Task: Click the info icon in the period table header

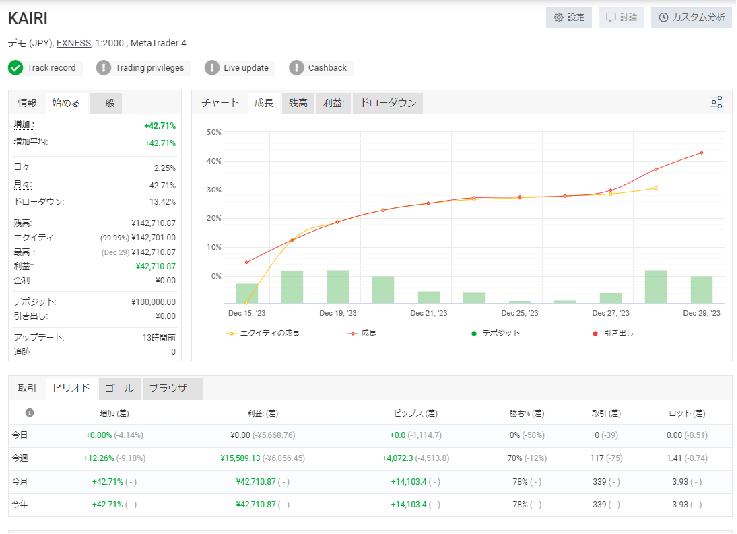Action: 29,412
